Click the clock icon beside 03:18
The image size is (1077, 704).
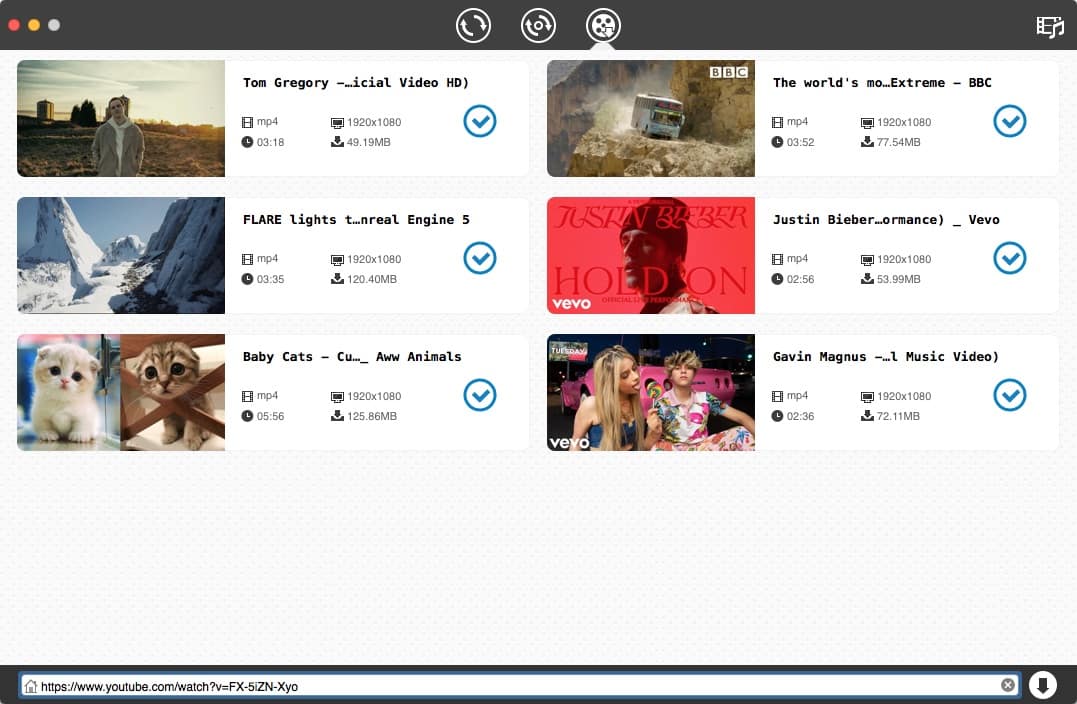point(247,142)
